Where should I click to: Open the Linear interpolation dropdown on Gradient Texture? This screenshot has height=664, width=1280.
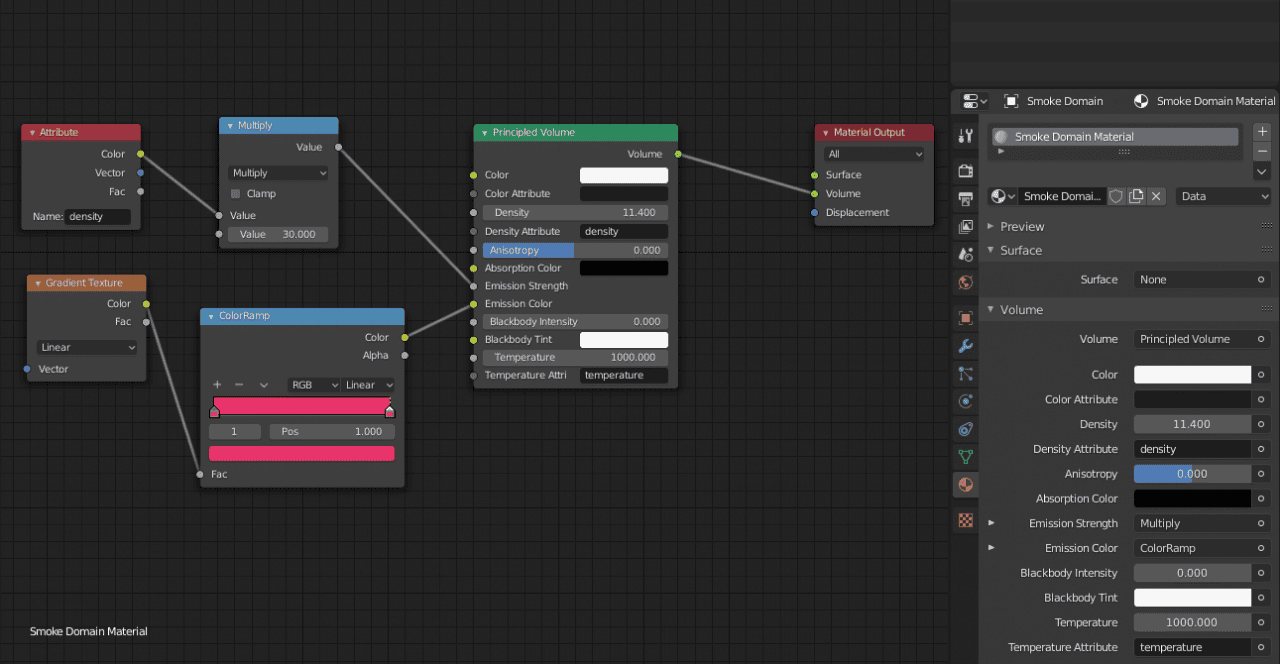click(86, 346)
